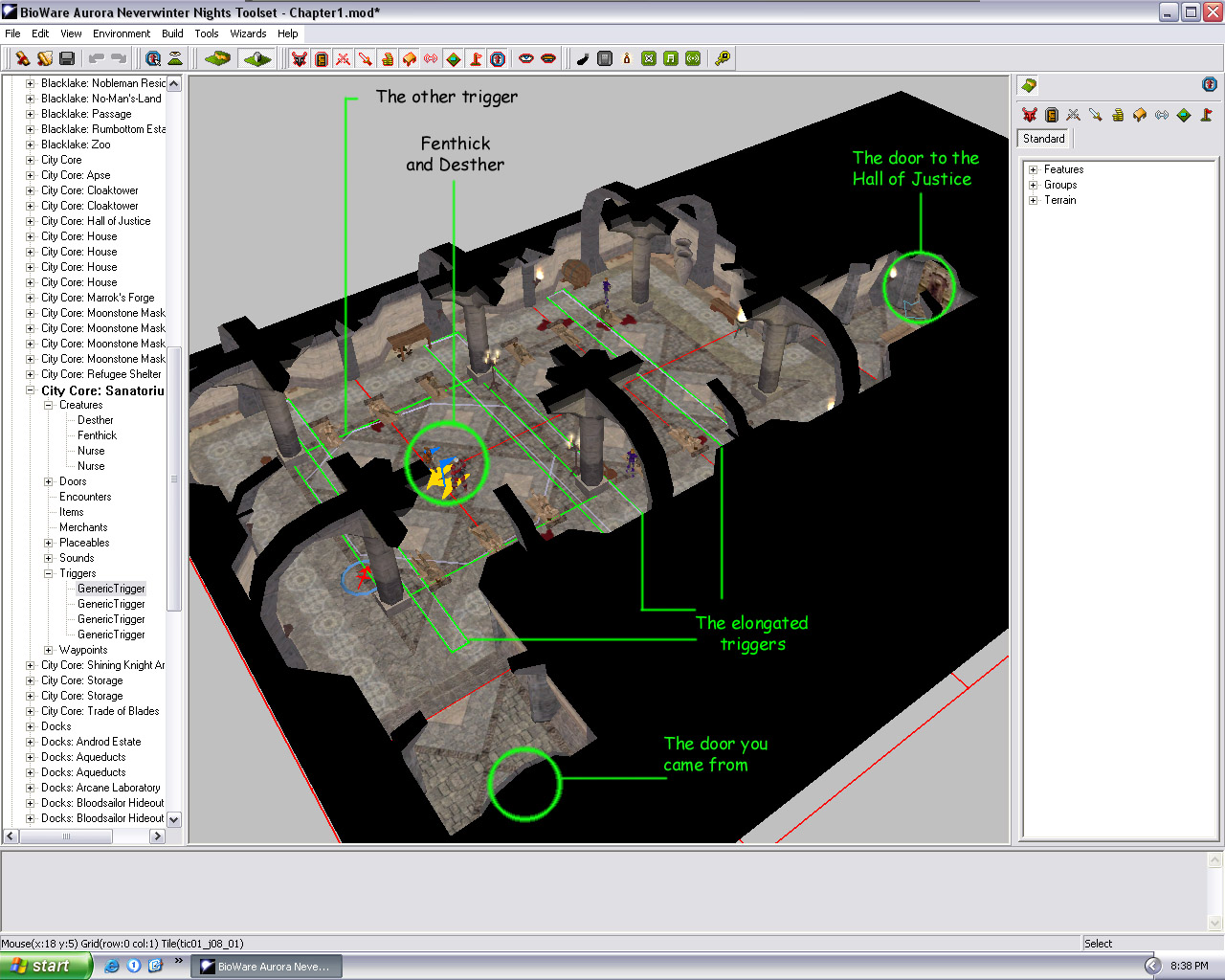Image resolution: width=1225 pixels, height=980 pixels.
Task: Click the Redo arrow in the toolbar
Action: coord(119,58)
